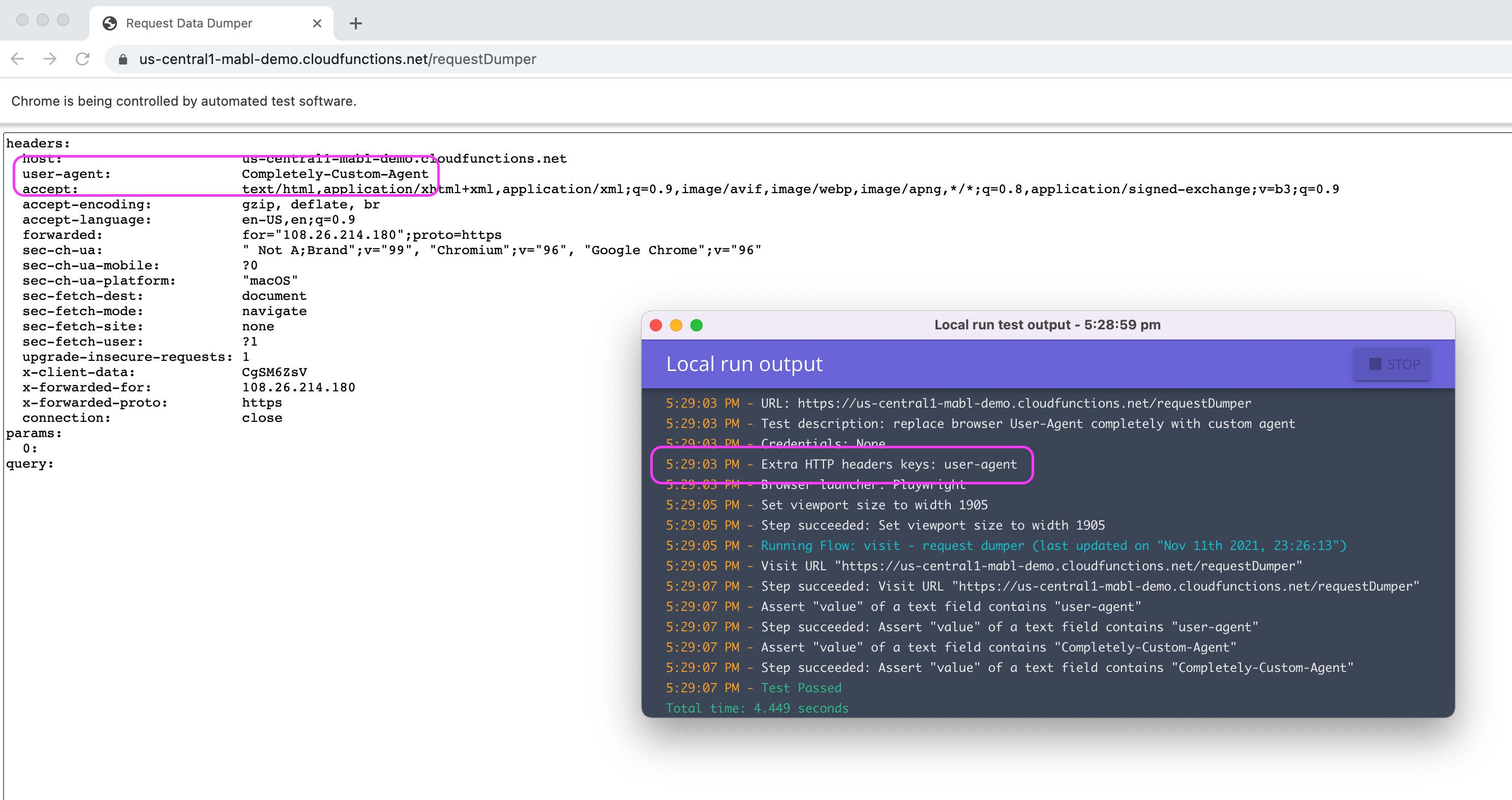Click the Total time 4.449 seconds line
Viewport: 1512px width, 800px height.
click(757, 709)
